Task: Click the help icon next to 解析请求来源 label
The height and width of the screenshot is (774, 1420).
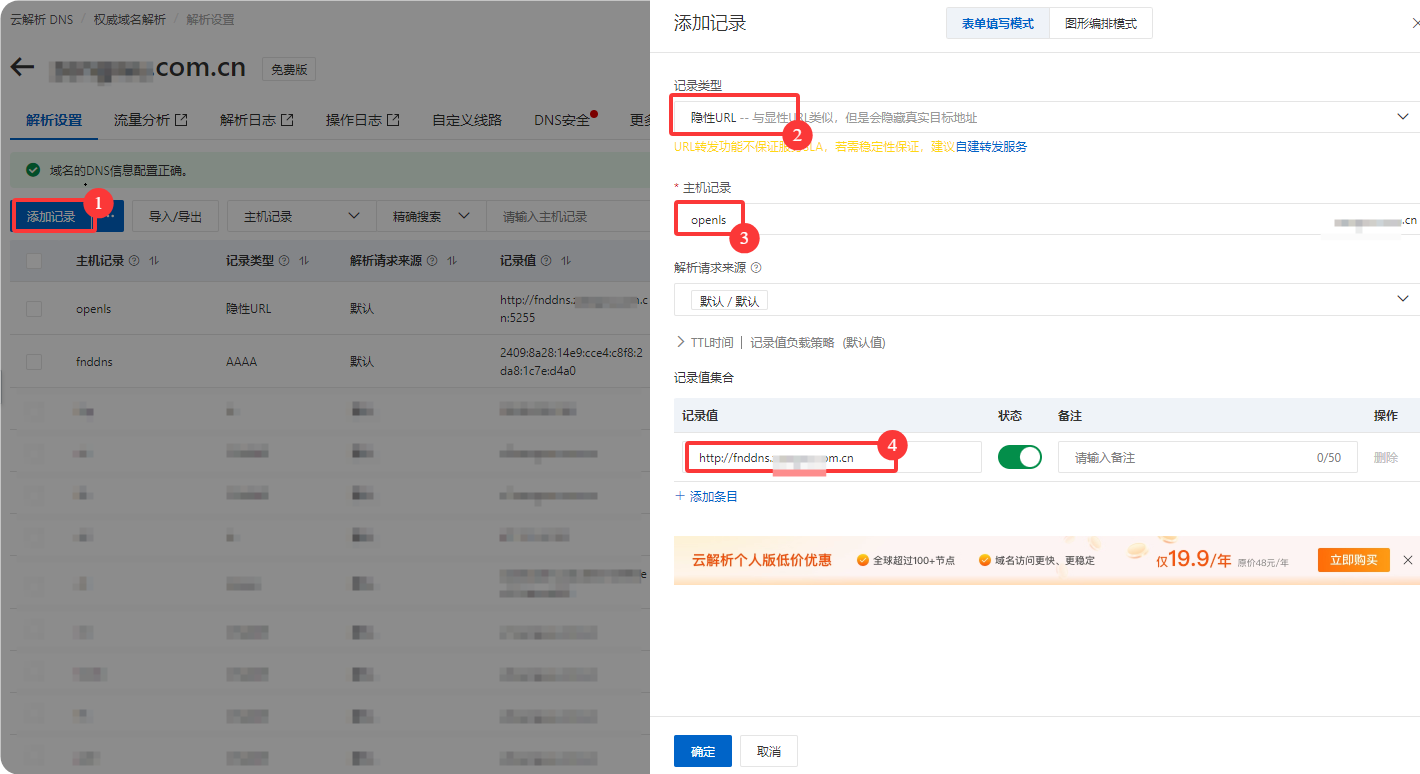Action: pos(756,268)
